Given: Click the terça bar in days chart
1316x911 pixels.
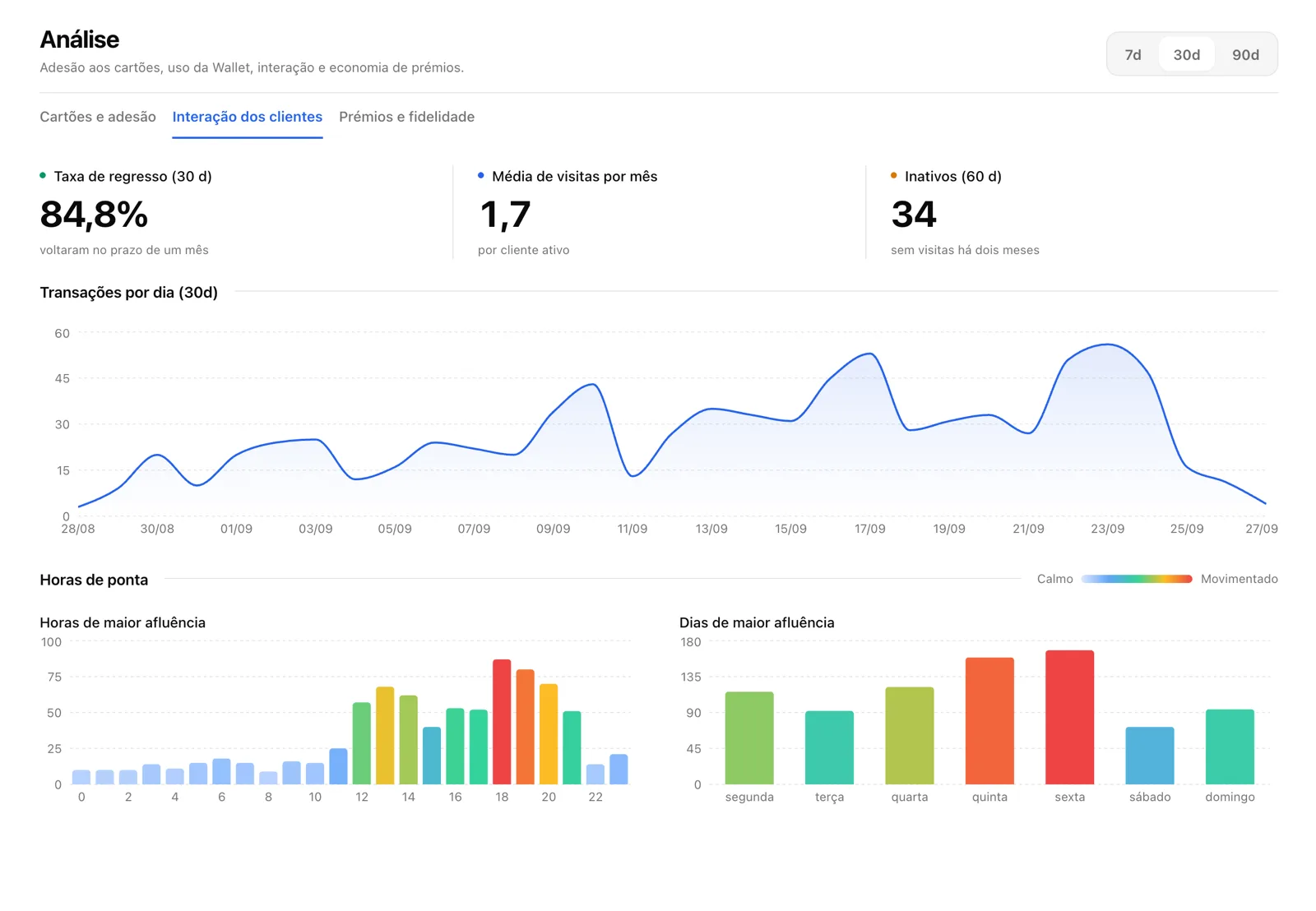Looking at the screenshot, I should tap(829, 747).
